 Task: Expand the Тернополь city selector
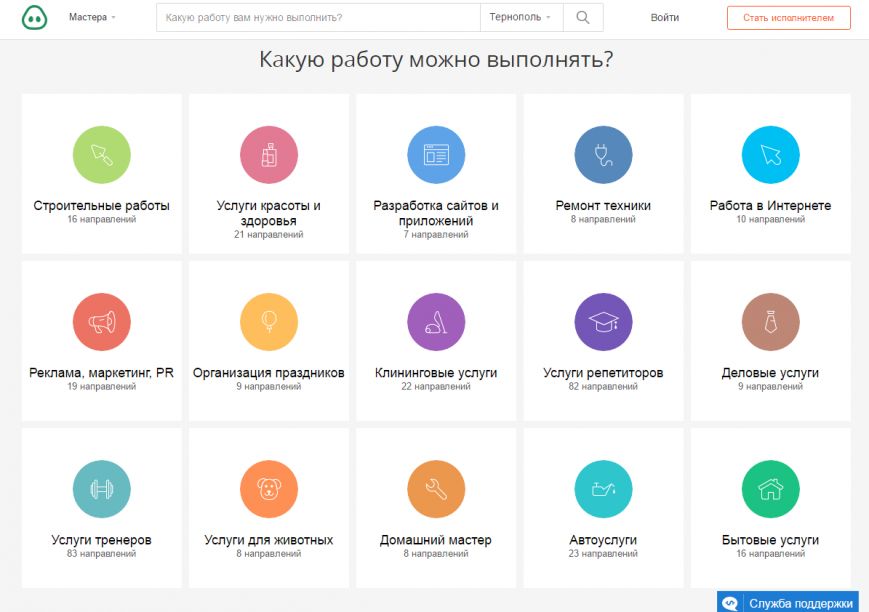click(521, 17)
